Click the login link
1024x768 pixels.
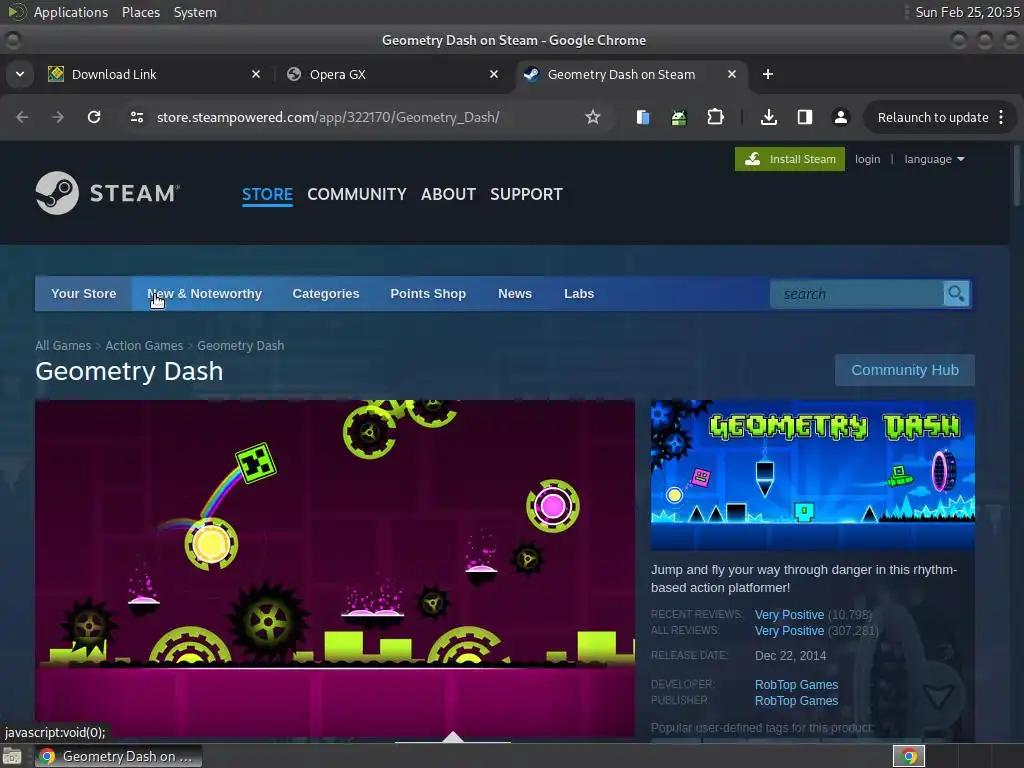tap(867, 159)
